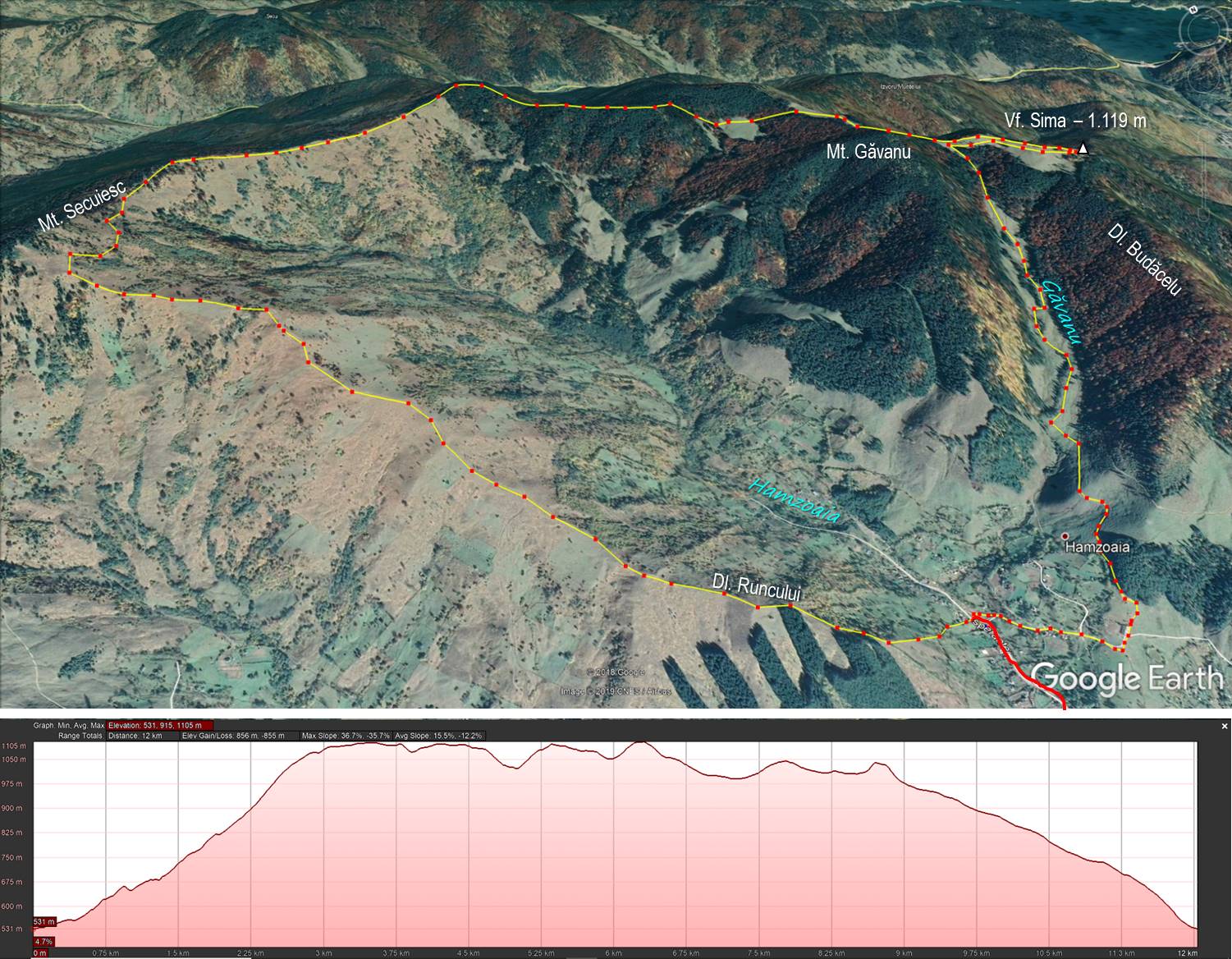
Task: Click the Vf. Sima summit triangle marker
Action: (x=1083, y=149)
